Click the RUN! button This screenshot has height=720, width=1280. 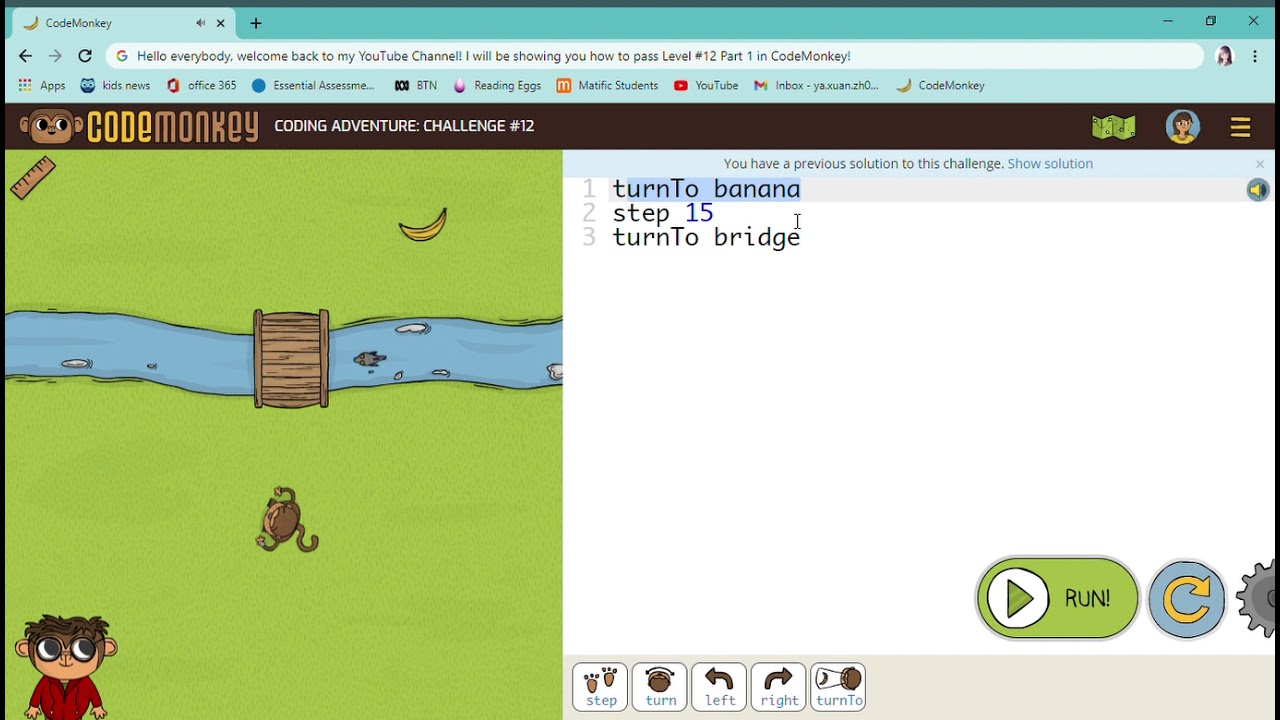[x=1057, y=598]
